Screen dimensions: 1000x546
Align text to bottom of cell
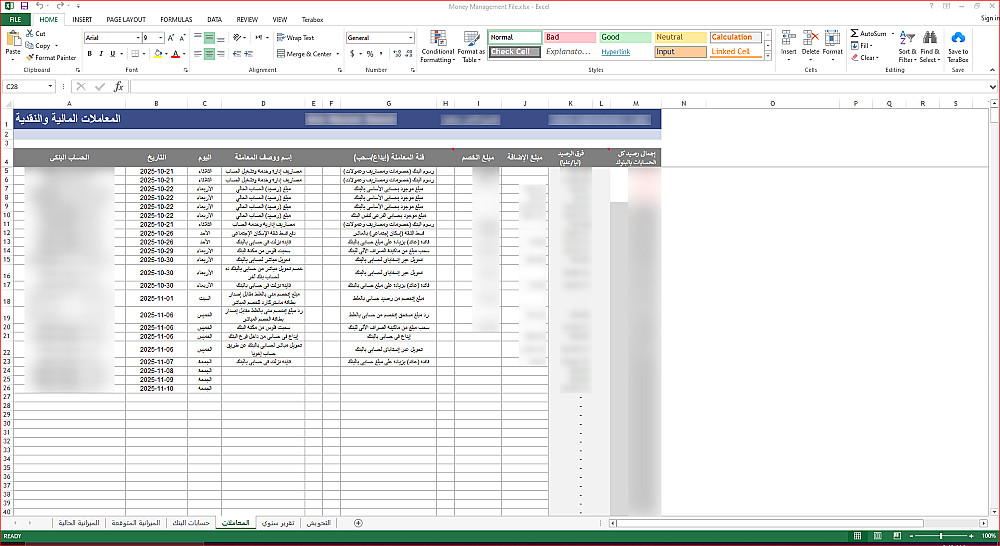pyautogui.click(x=221, y=38)
